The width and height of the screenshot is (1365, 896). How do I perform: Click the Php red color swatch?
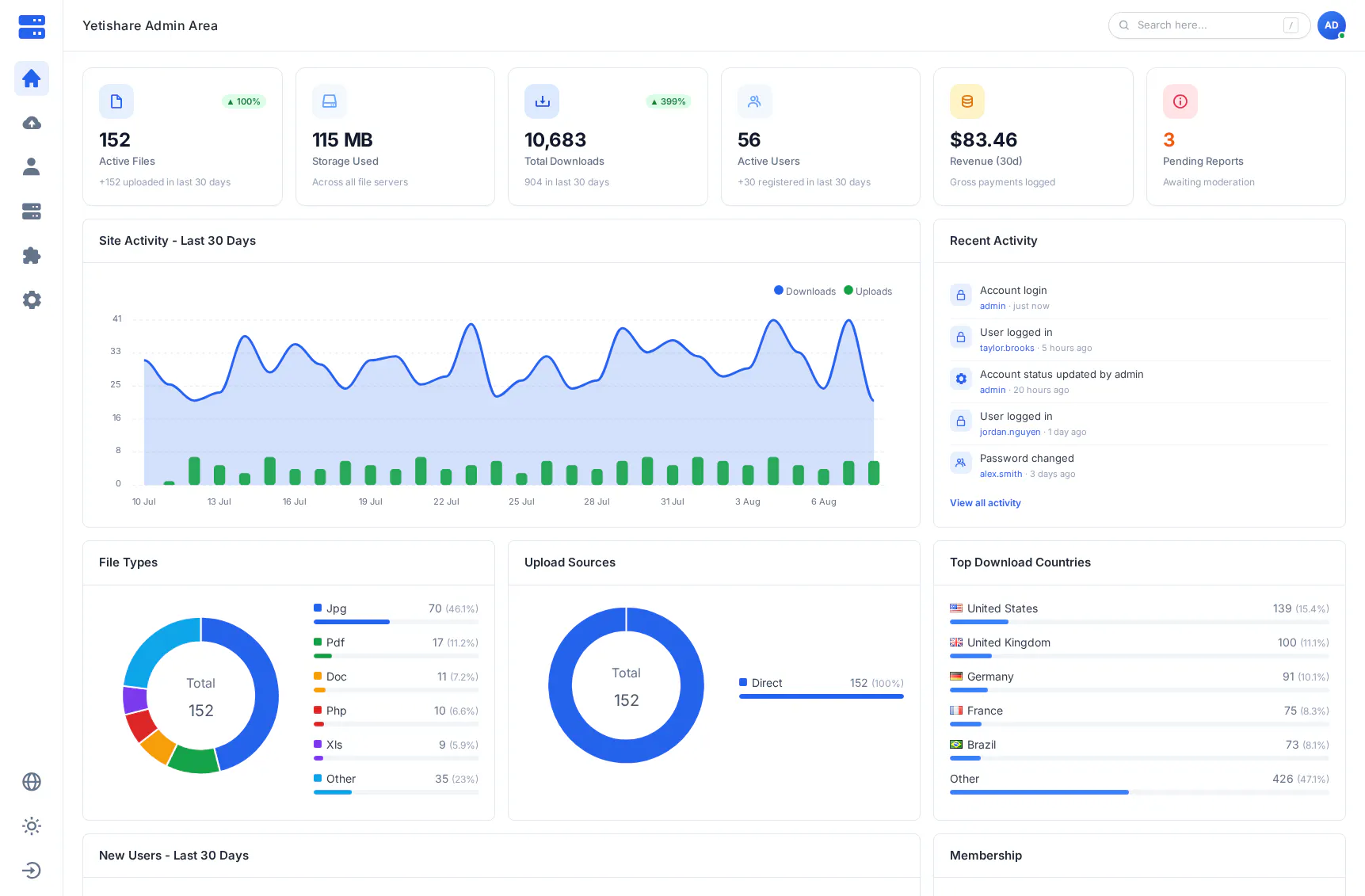point(318,710)
